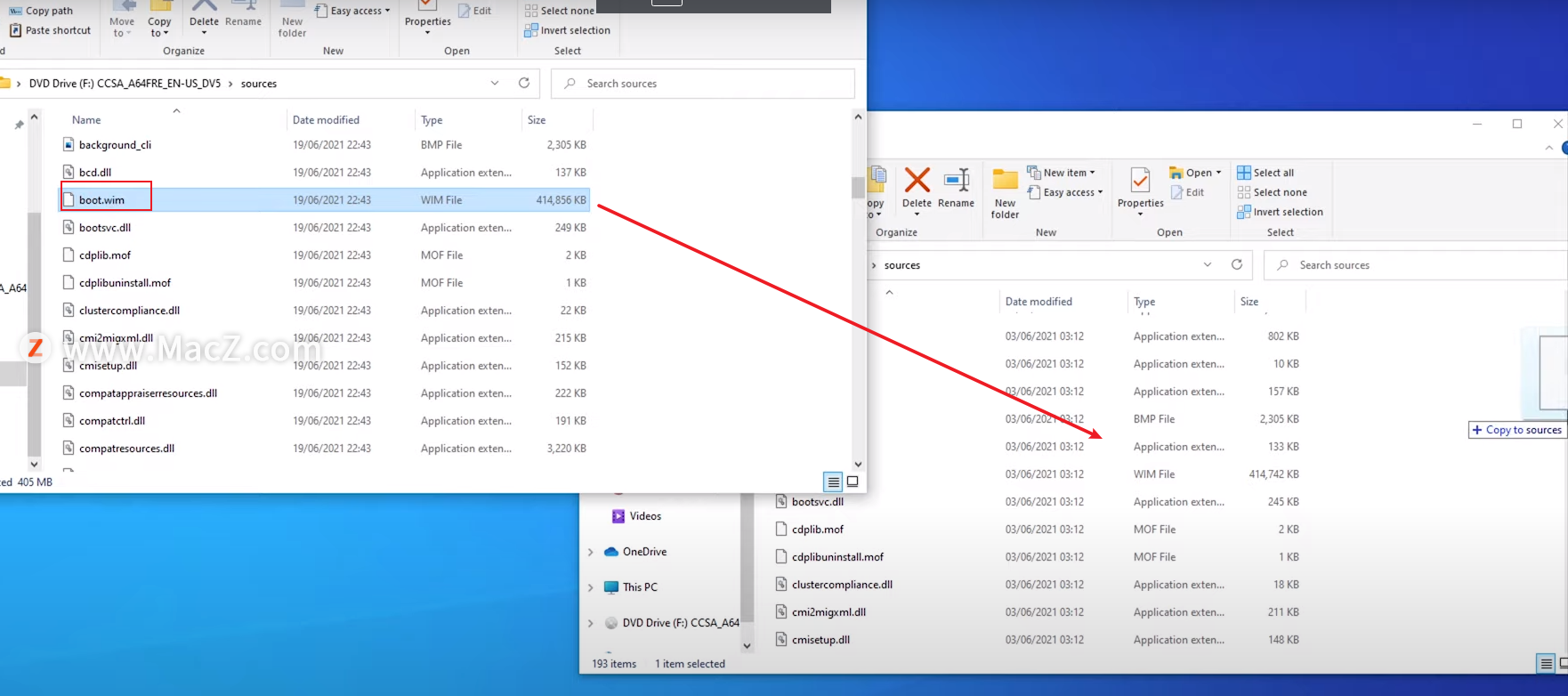This screenshot has width=1568, height=696.
Task: Click New folder icon in back window
Action: 1005,193
